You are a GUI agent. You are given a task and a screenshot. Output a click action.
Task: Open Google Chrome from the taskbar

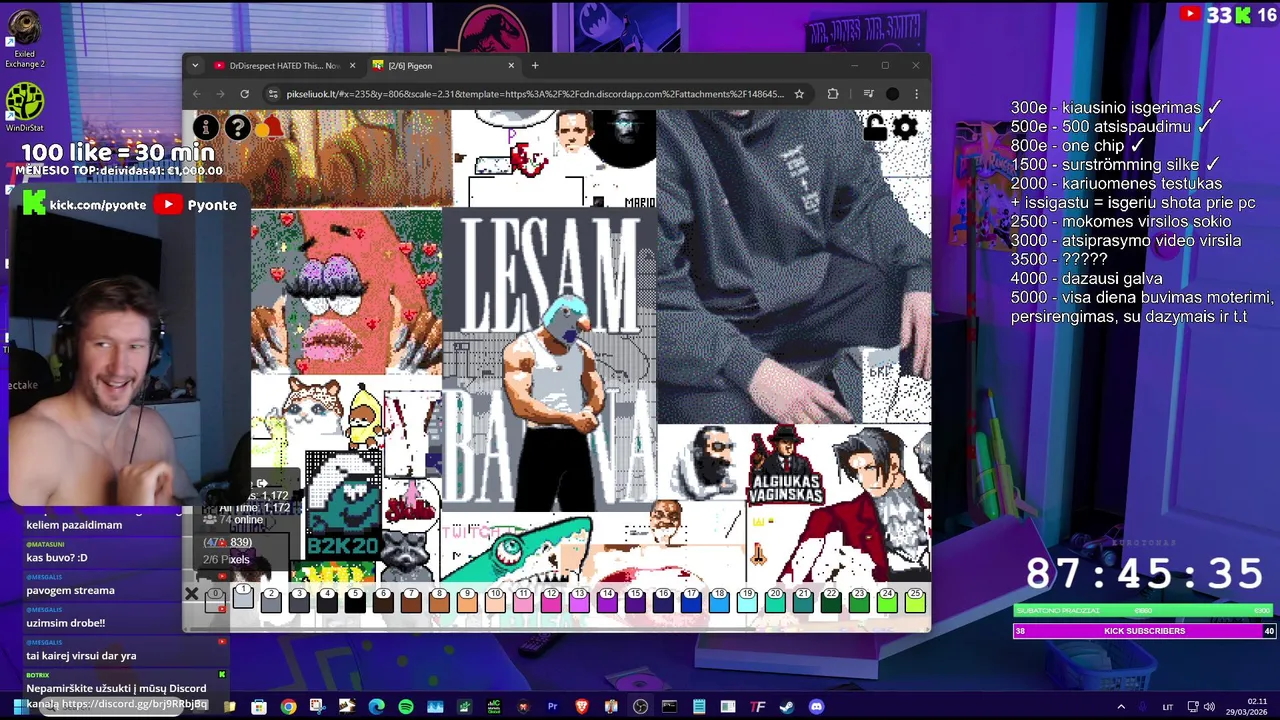[288, 707]
